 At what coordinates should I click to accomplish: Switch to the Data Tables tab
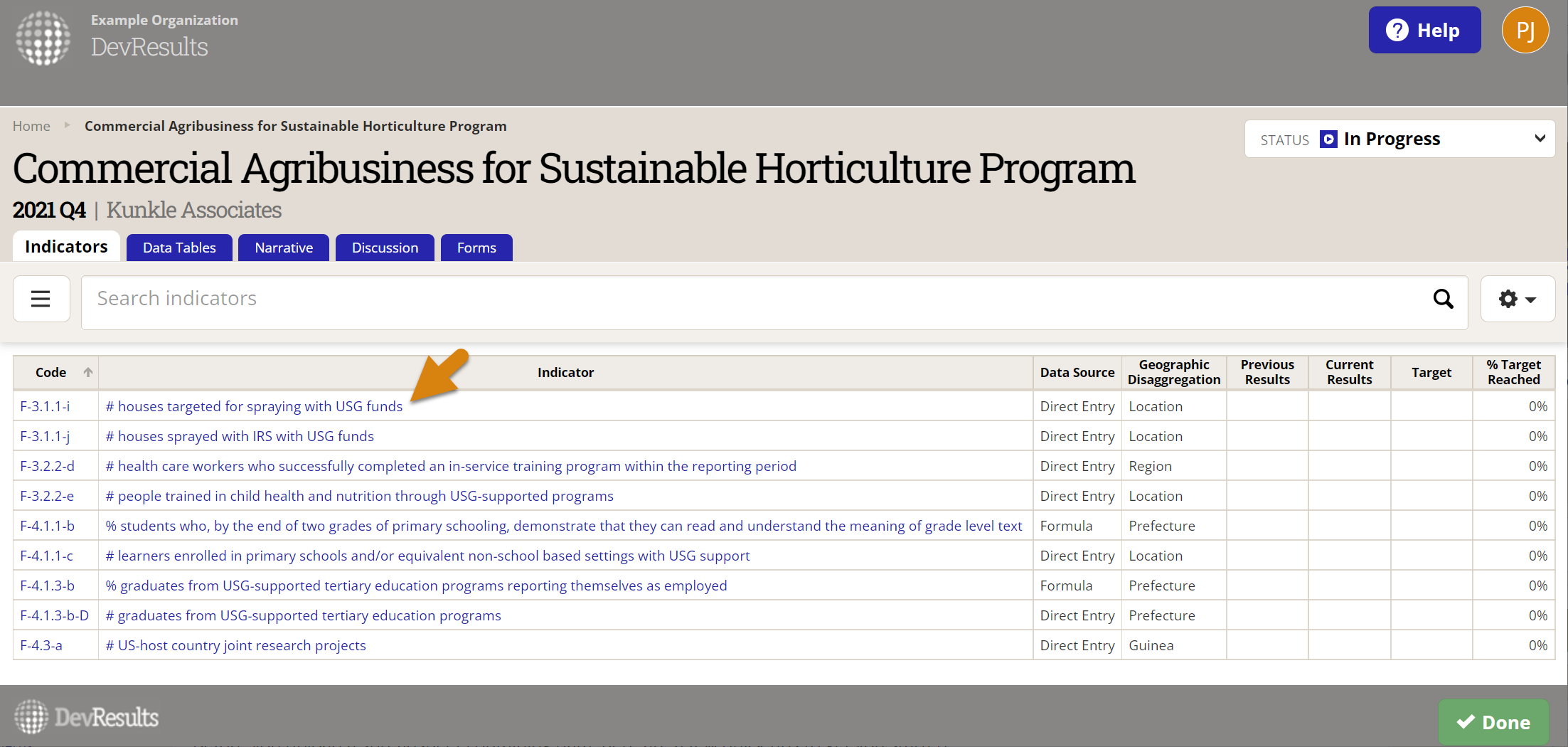tap(179, 248)
